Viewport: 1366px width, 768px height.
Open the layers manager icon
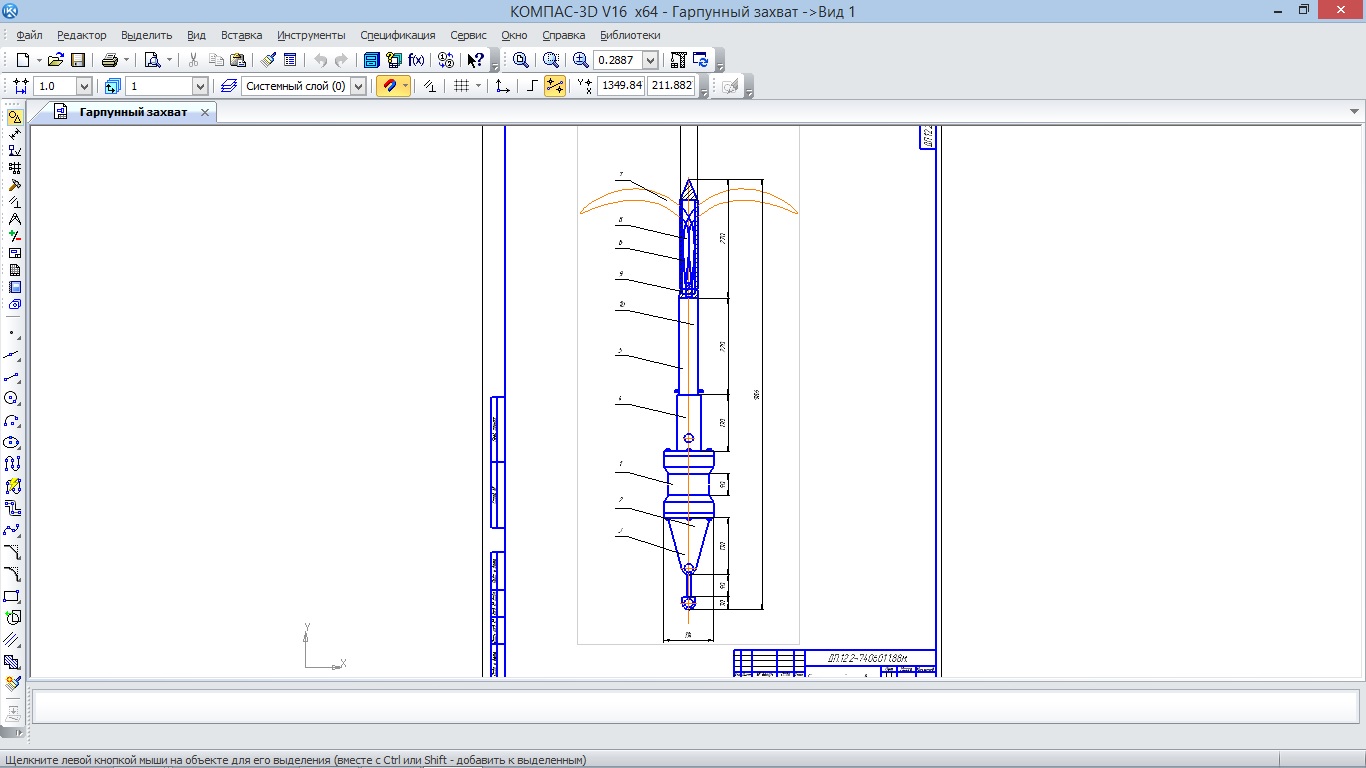tap(229, 86)
